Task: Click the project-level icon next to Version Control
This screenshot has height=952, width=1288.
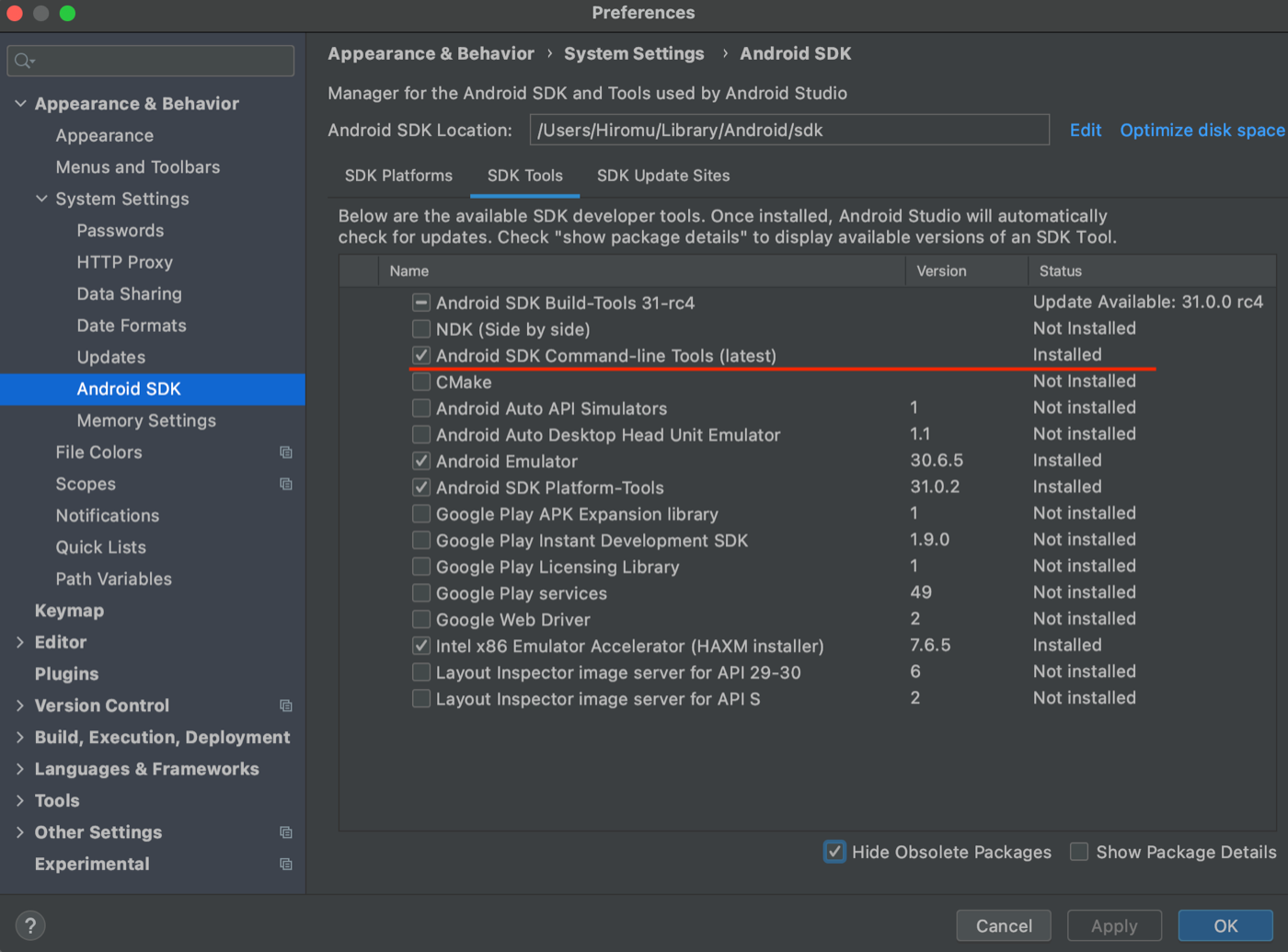Action: point(286,705)
